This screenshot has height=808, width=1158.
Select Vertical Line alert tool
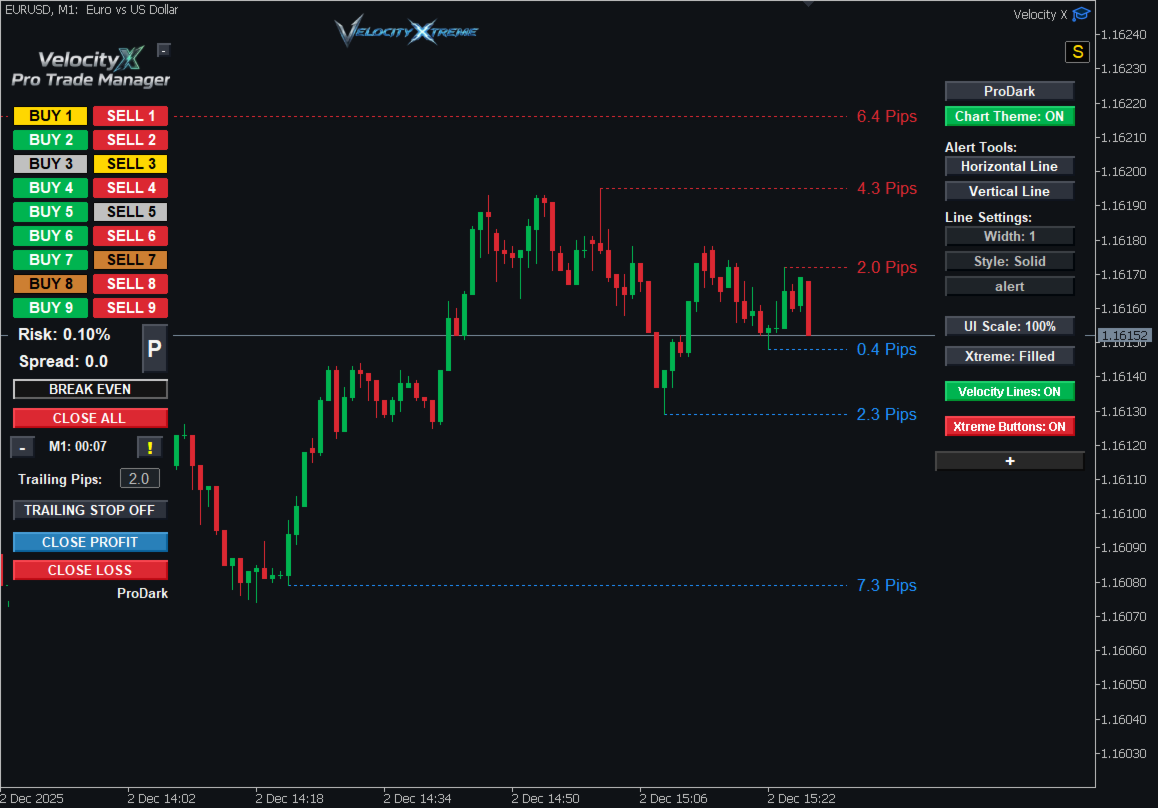1010,191
